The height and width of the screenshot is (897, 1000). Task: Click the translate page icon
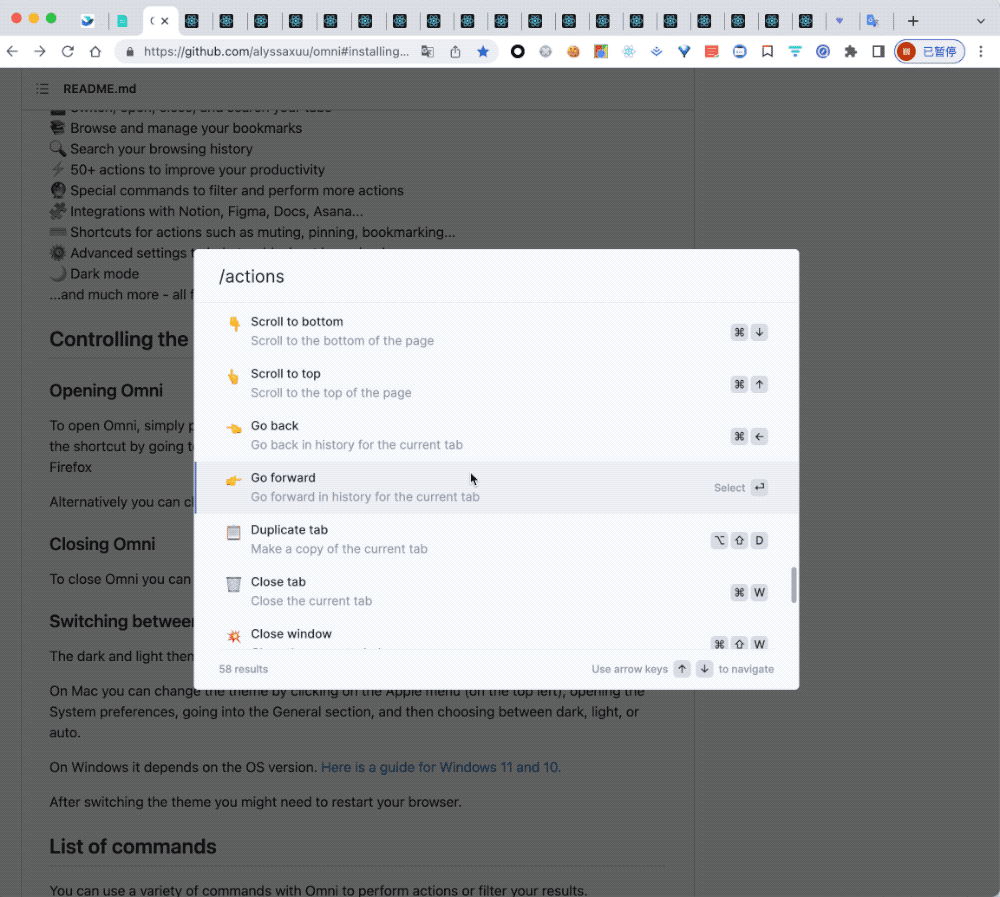coord(428,51)
